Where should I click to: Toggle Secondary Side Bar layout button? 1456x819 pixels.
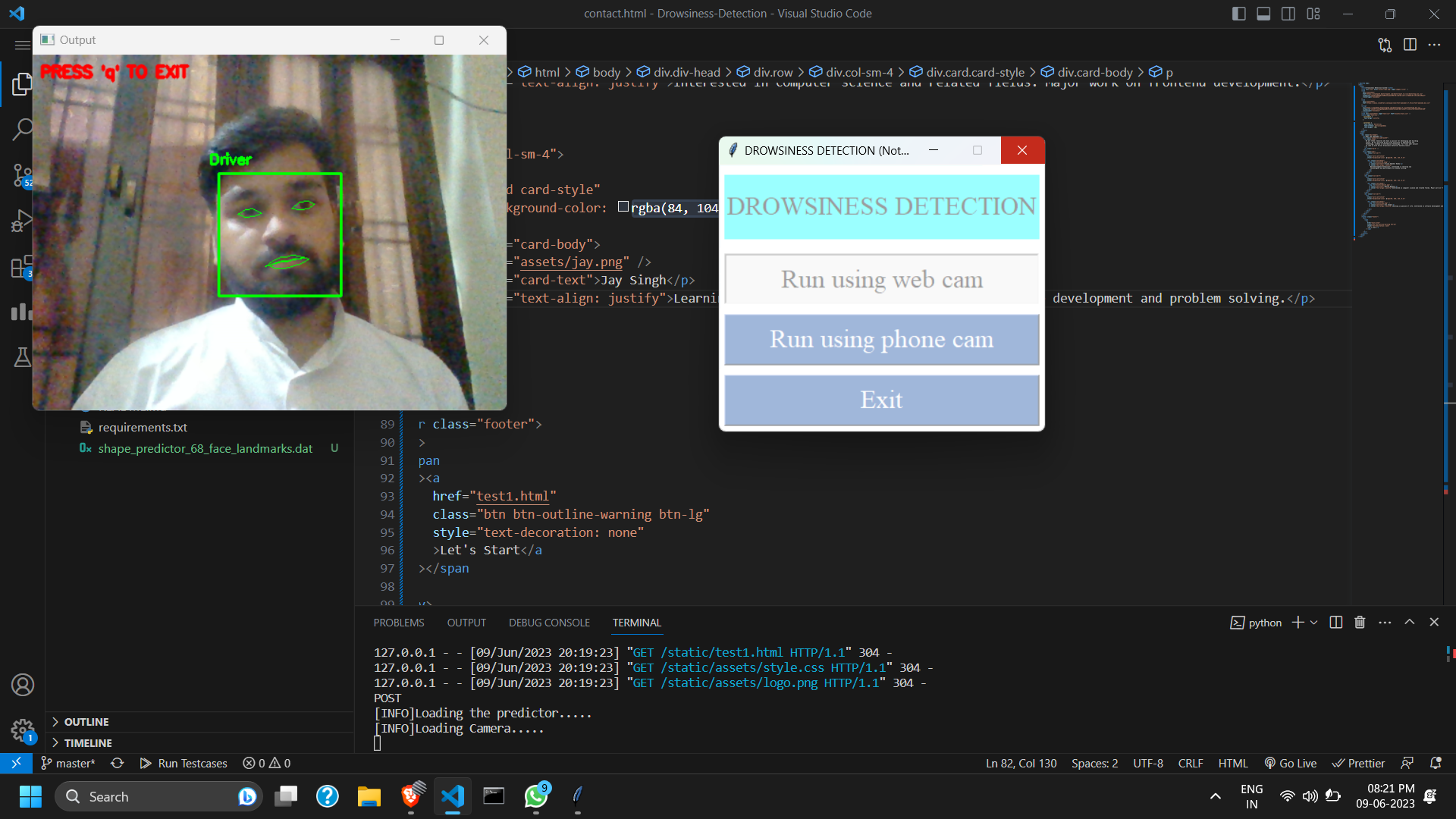tap(1288, 14)
